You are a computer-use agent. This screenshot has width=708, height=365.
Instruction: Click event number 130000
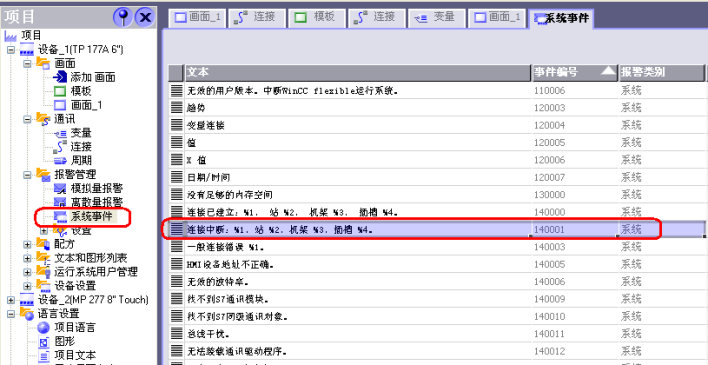(549, 195)
